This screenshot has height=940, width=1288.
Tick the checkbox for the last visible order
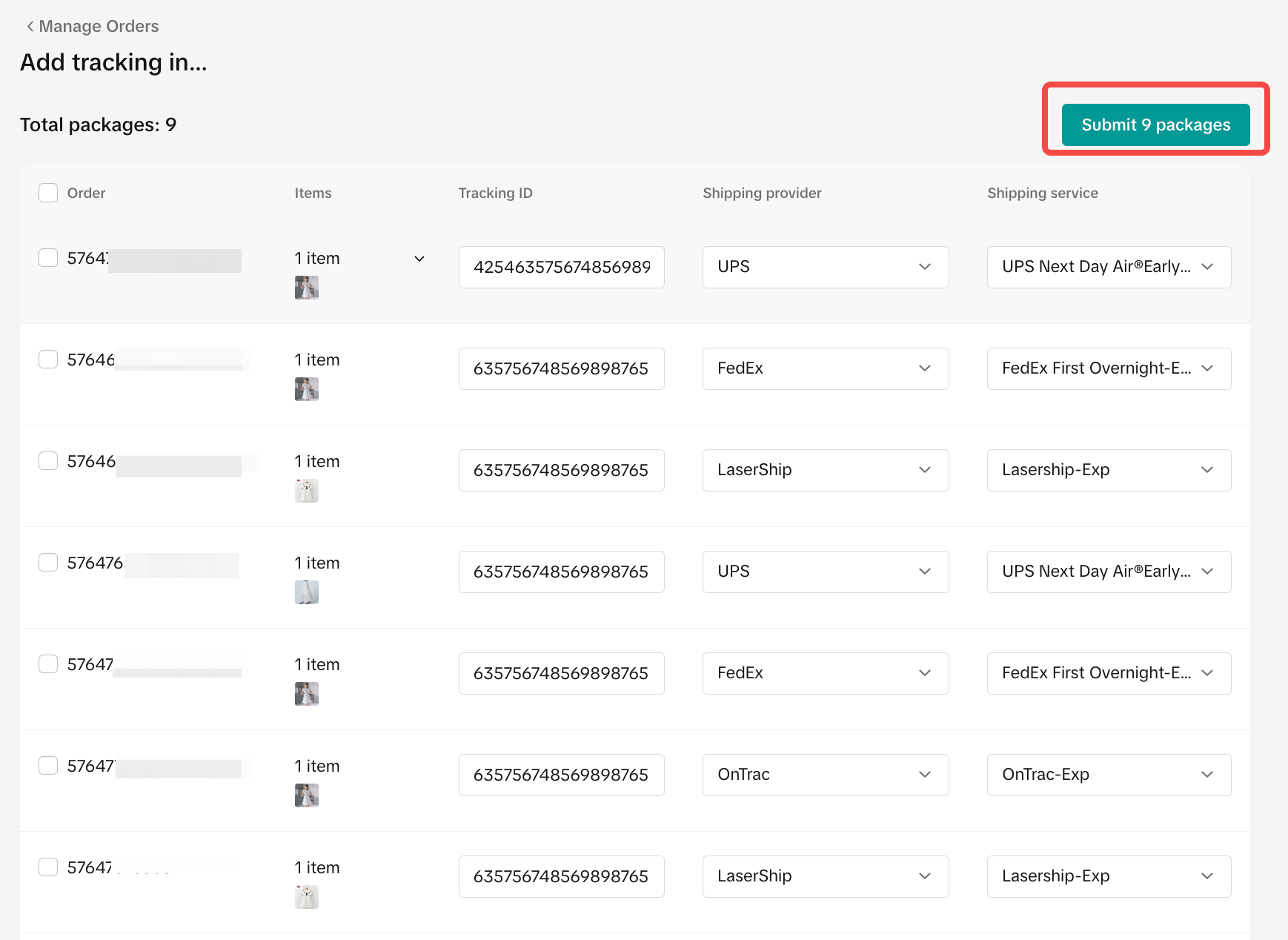(x=48, y=867)
